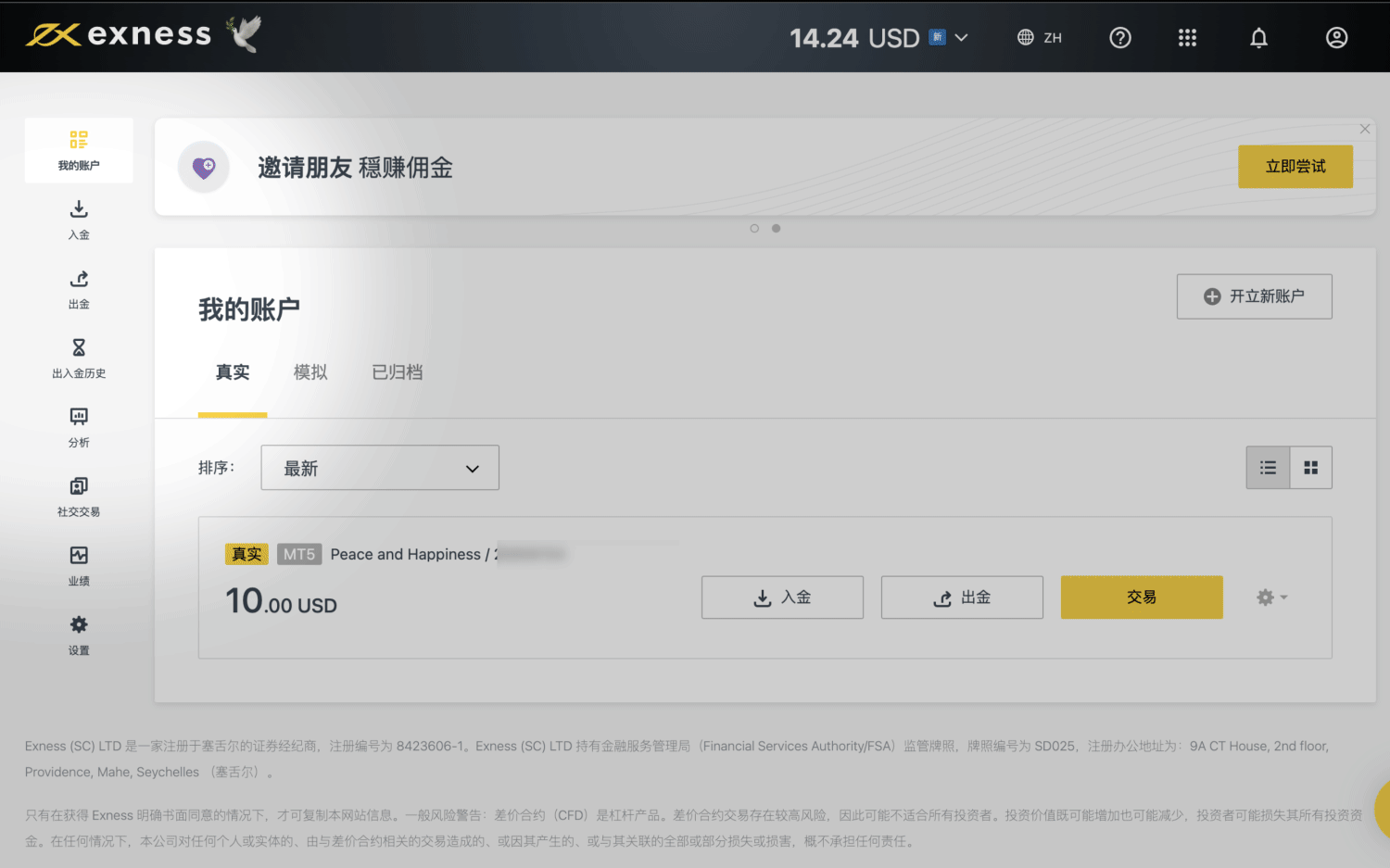Open 出入金历史 transaction history in sidebar
The width and height of the screenshot is (1390, 868).
coord(79,359)
